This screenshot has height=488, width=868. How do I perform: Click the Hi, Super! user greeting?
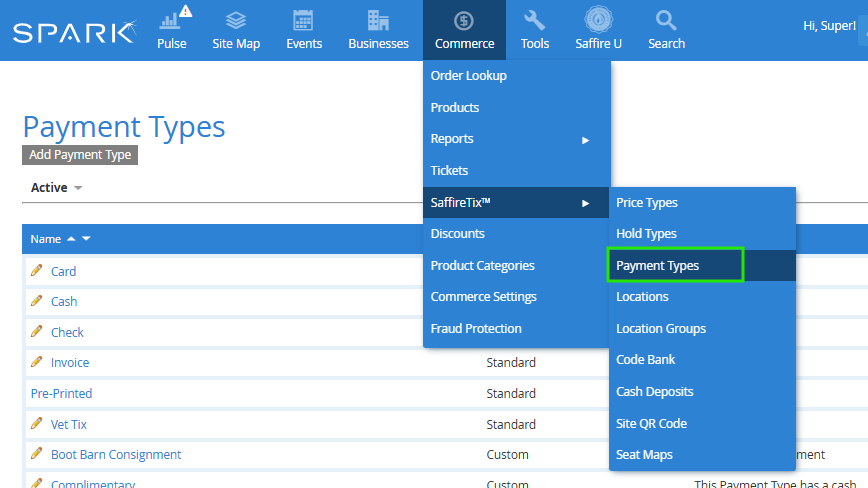click(x=829, y=25)
